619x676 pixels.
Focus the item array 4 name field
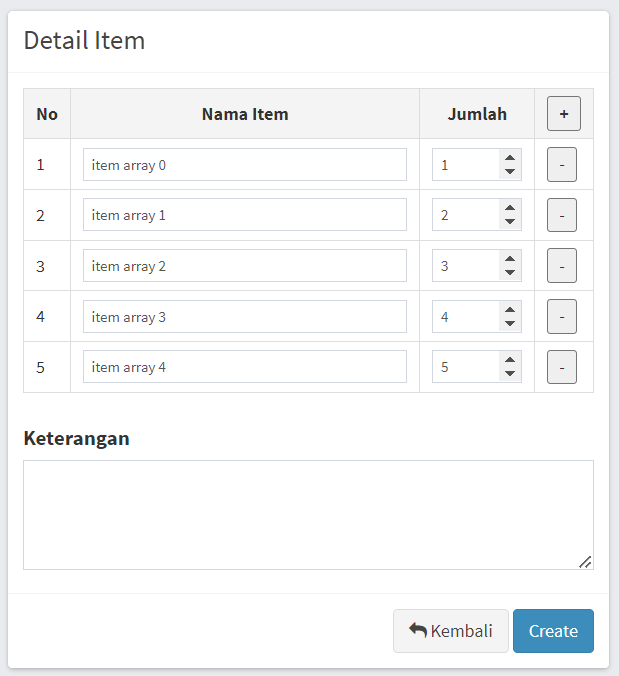coord(245,366)
